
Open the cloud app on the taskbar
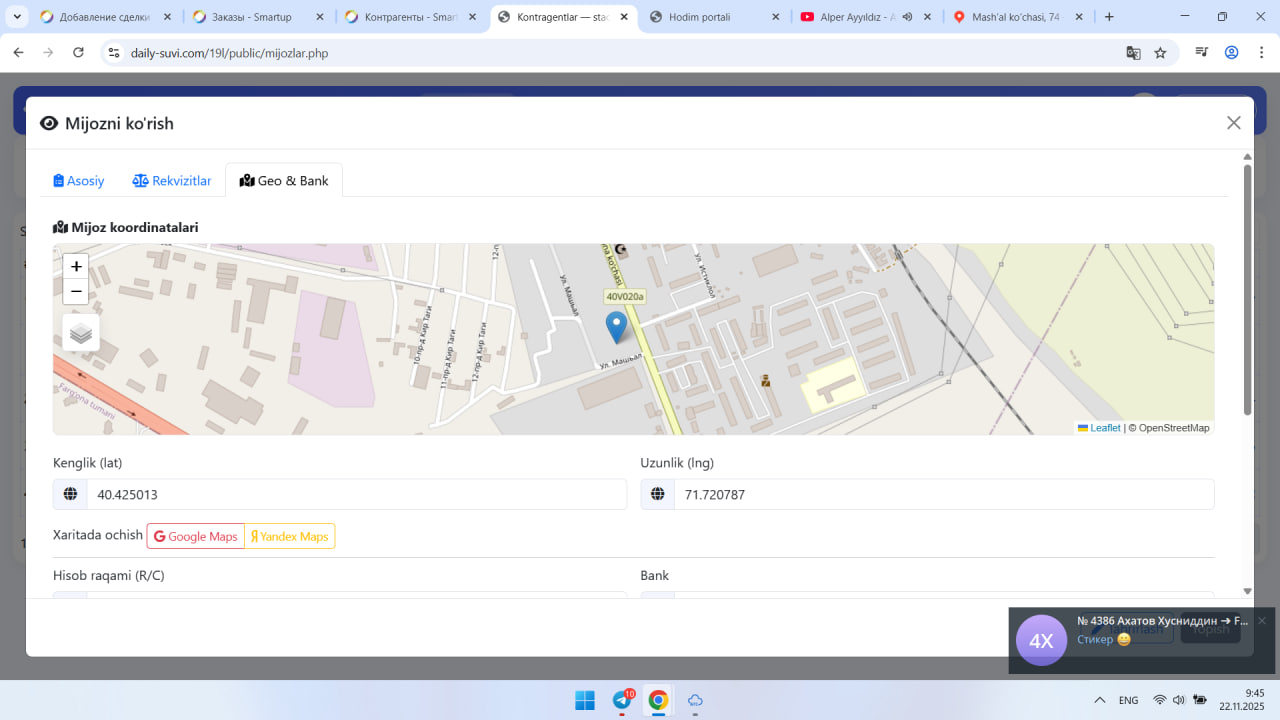695,700
